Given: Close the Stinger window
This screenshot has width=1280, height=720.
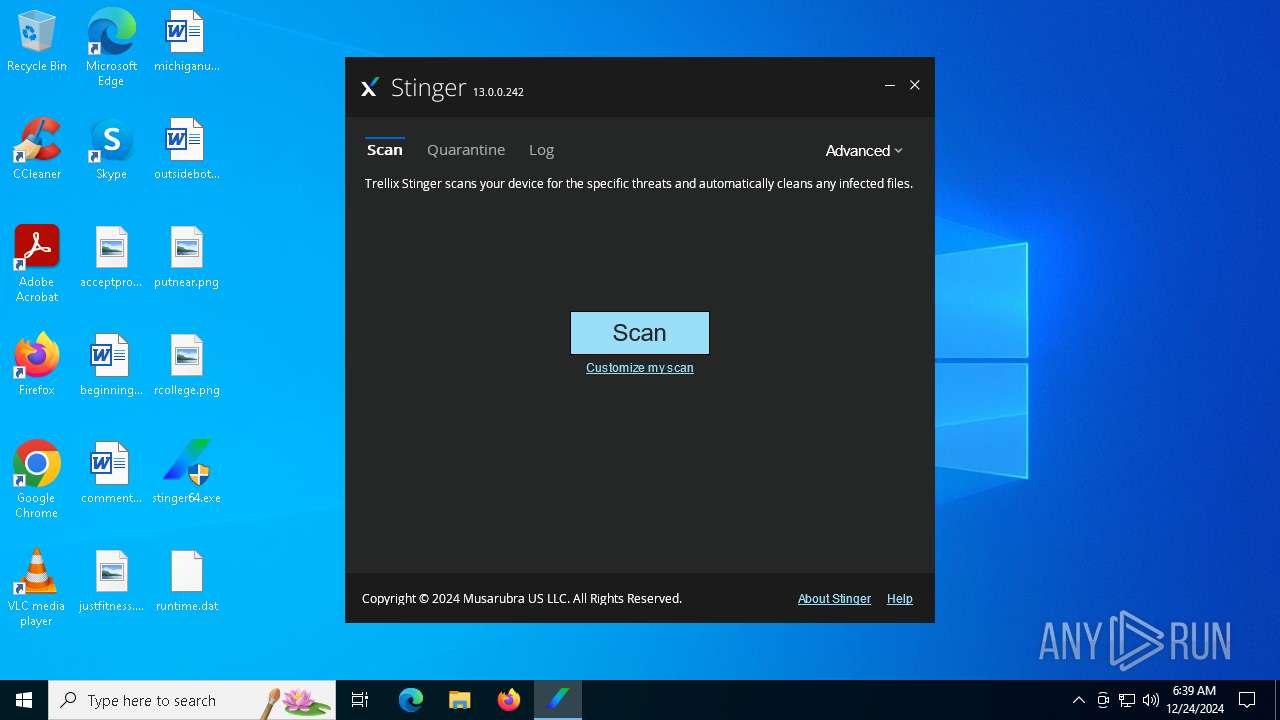Looking at the screenshot, I should coord(914,86).
